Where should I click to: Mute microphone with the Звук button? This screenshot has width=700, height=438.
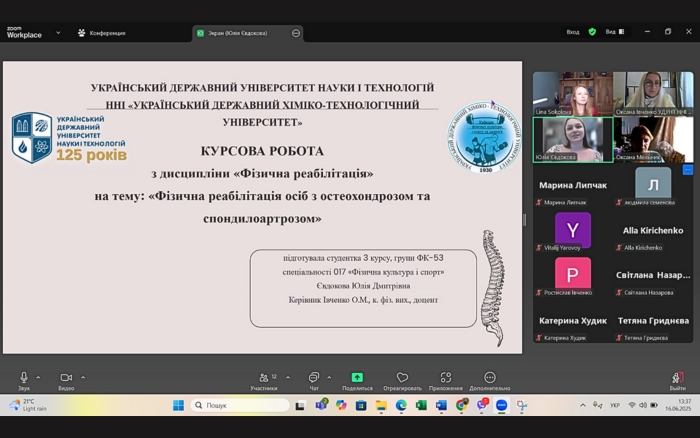24,380
